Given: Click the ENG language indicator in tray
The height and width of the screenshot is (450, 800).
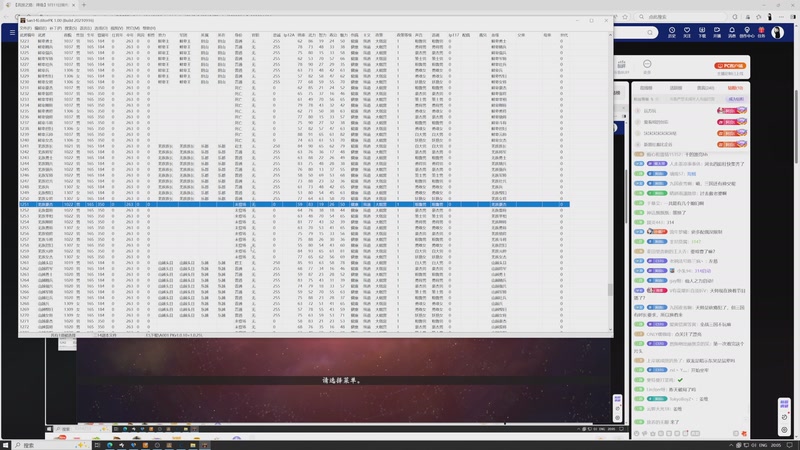Looking at the screenshot, I should click(763, 445).
